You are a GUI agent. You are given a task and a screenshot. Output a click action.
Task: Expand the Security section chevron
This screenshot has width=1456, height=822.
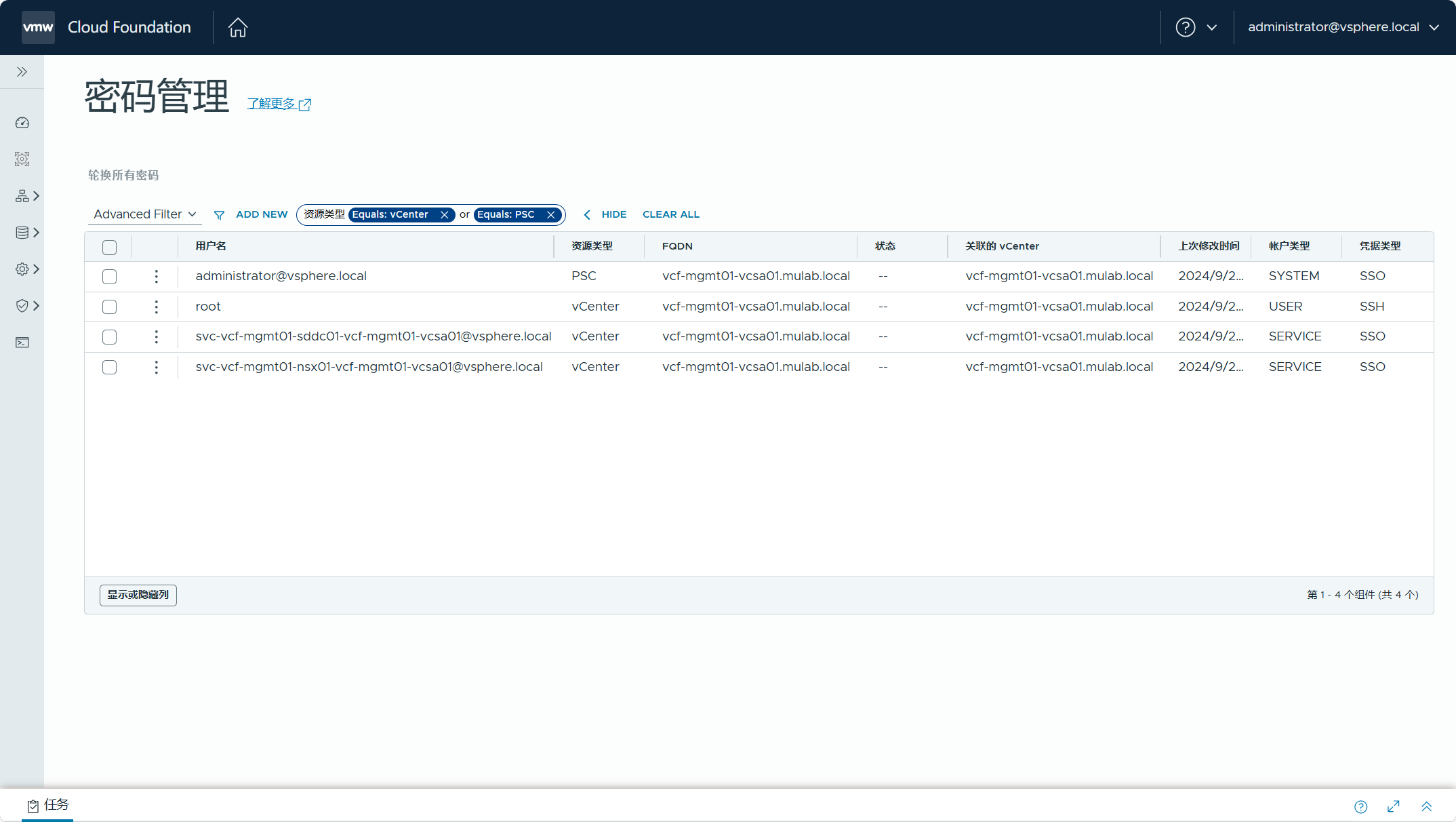coord(37,306)
